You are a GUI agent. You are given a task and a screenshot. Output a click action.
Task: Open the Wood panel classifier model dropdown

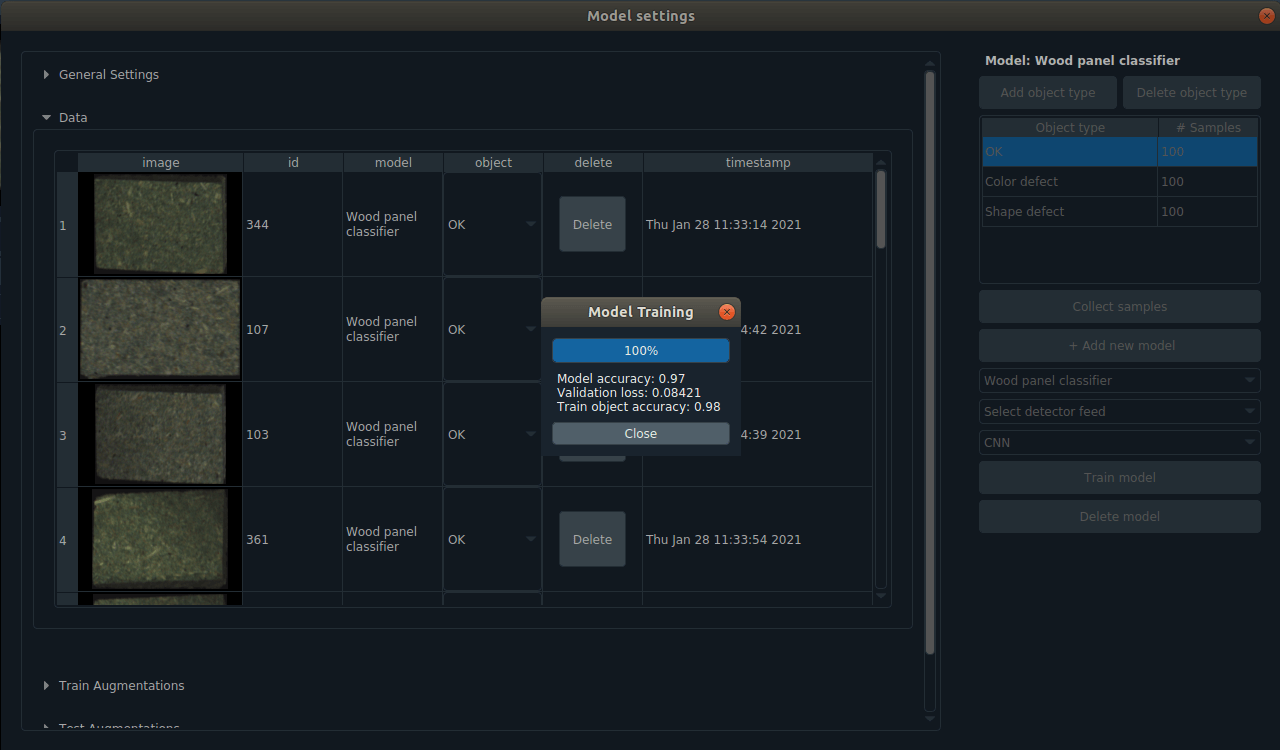[1119, 381]
